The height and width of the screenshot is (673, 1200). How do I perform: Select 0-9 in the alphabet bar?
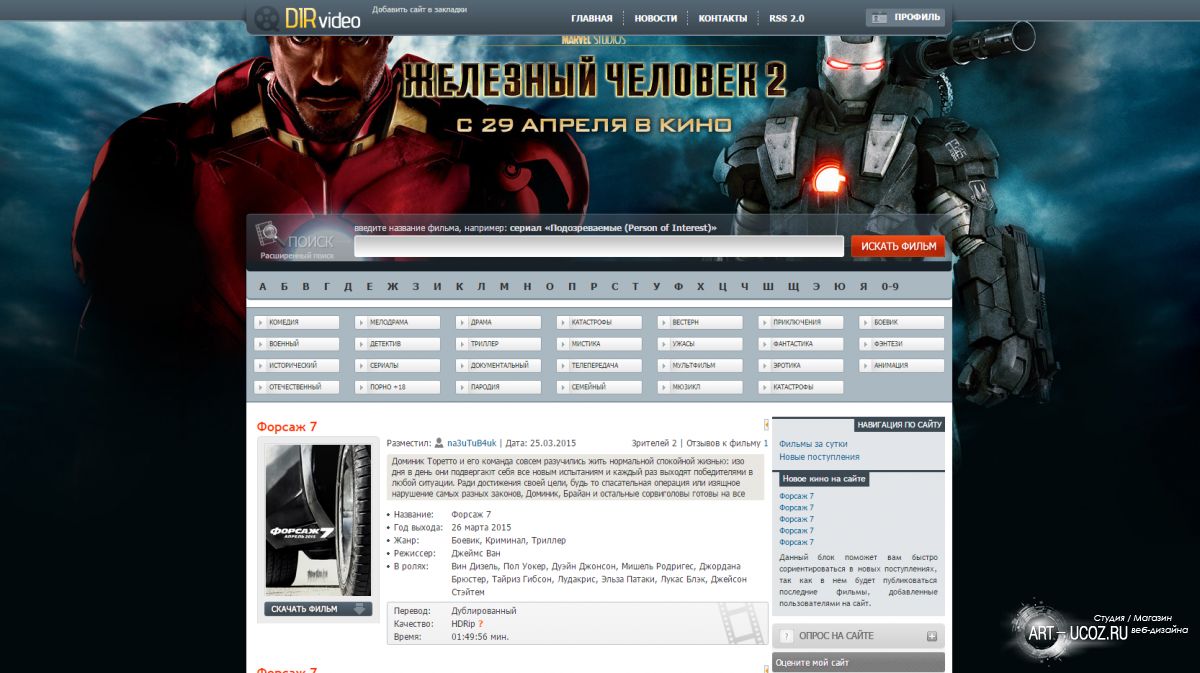pos(890,287)
